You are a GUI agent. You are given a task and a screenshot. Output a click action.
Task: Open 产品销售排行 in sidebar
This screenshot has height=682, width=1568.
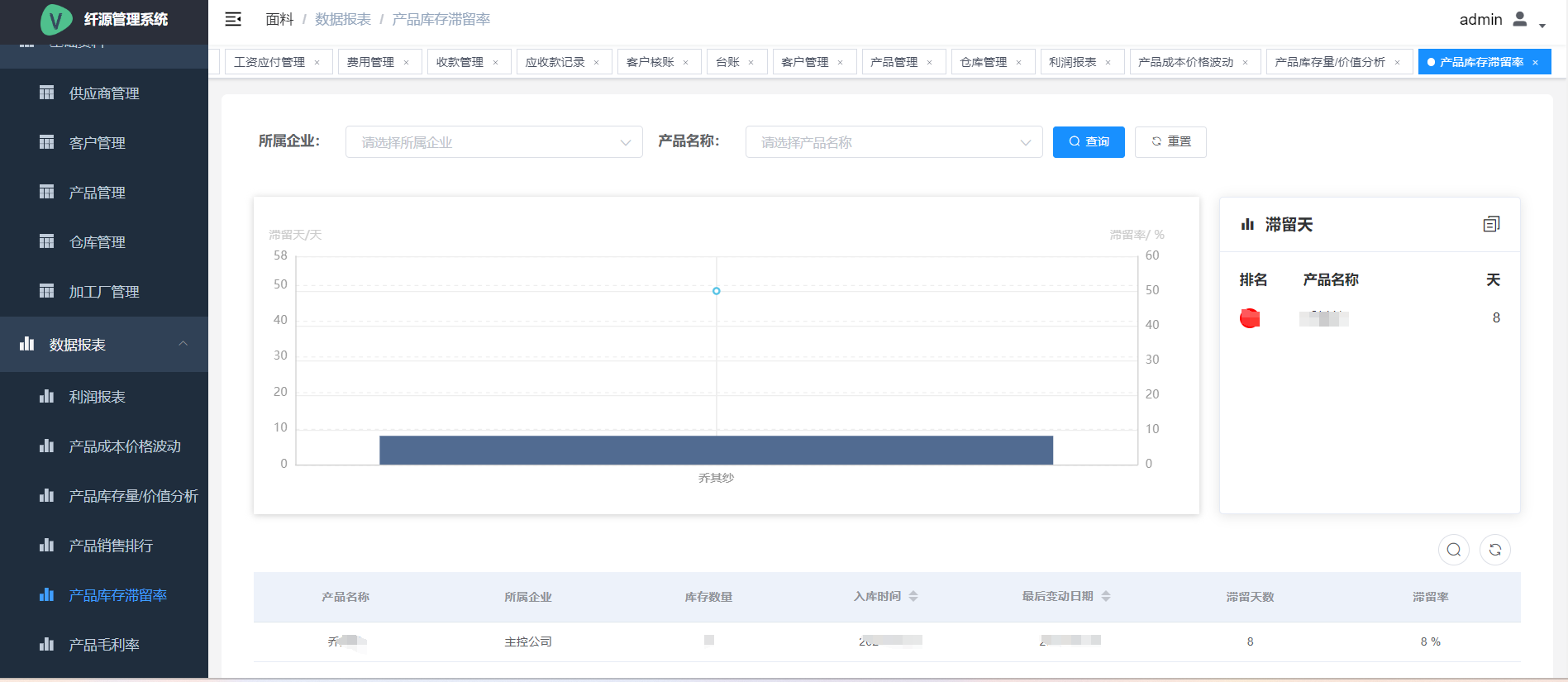111,546
